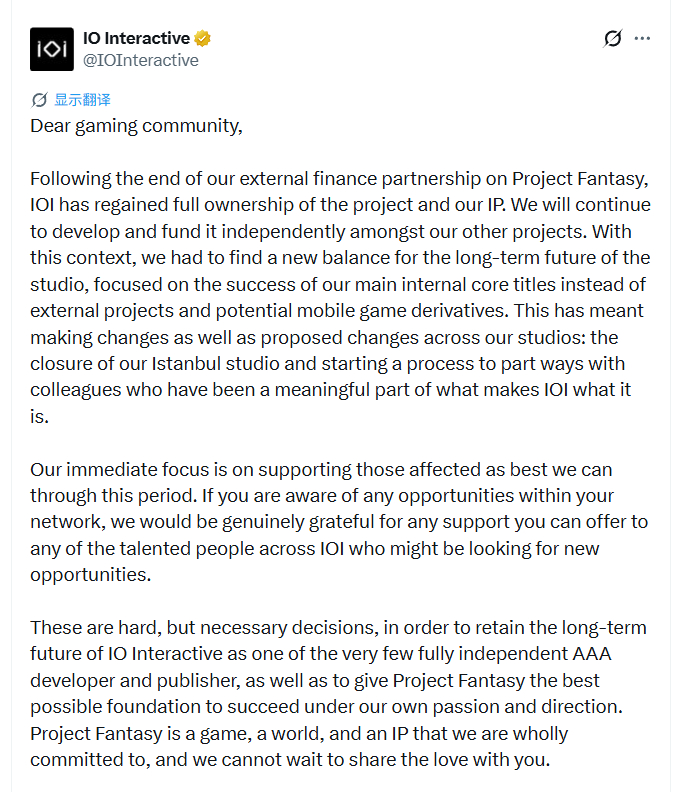Click the paragraph starting 'Following the end'
695x792 pixels.
coord(340,298)
